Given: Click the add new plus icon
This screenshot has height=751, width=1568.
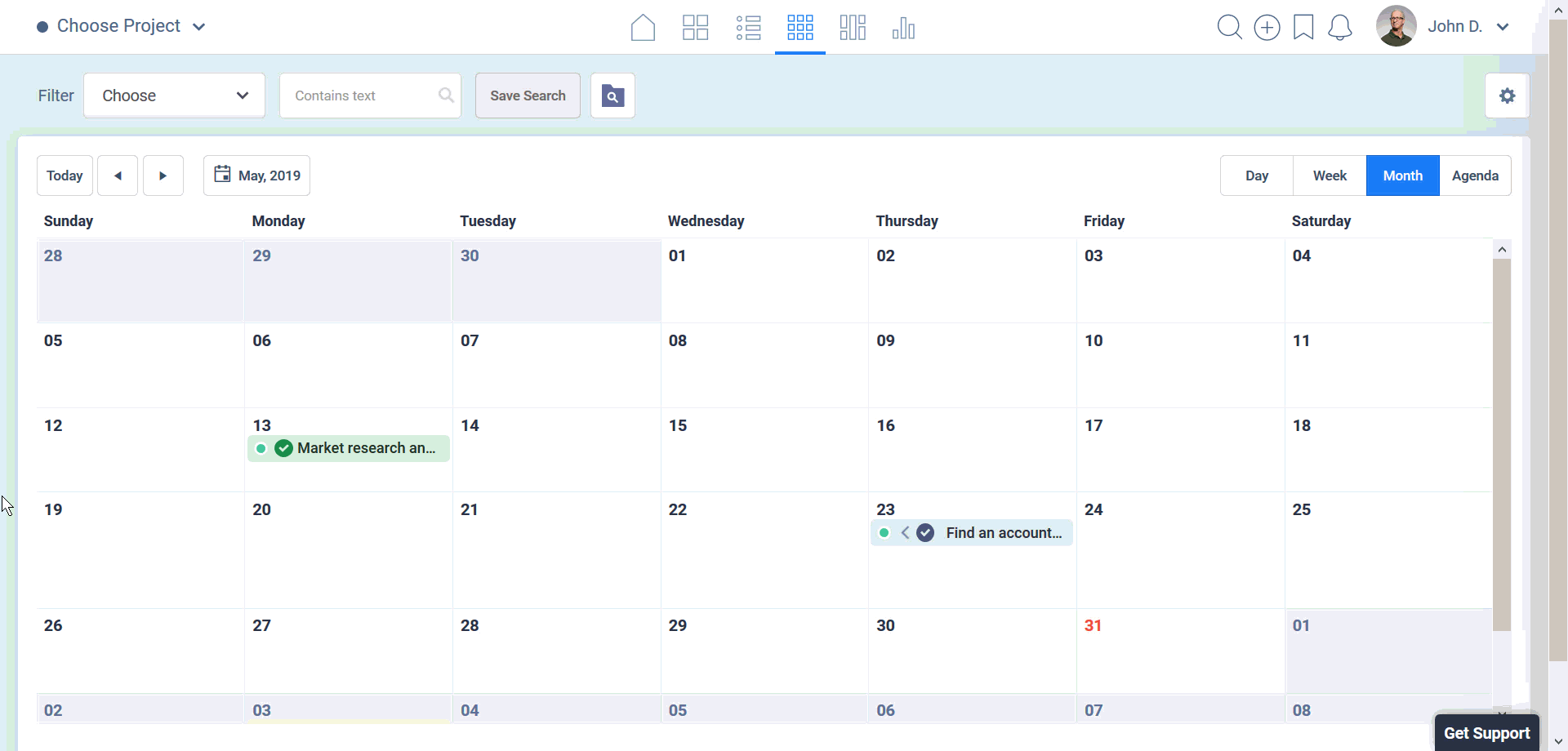Looking at the screenshot, I should 1267,28.
